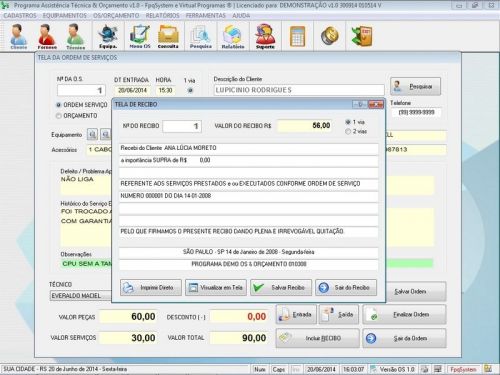Click the gold coin toolbar icon
Screen dimensions: 500x375
coord(329,36)
